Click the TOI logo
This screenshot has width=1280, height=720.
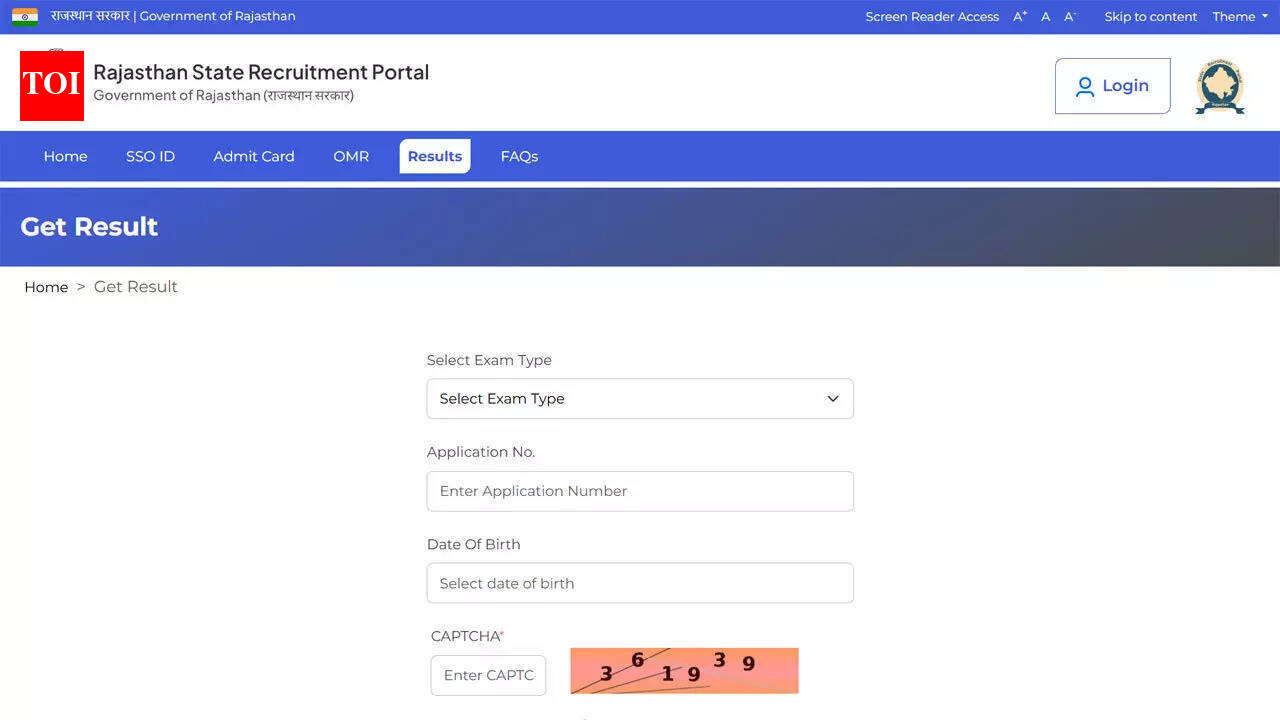[51, 85]
